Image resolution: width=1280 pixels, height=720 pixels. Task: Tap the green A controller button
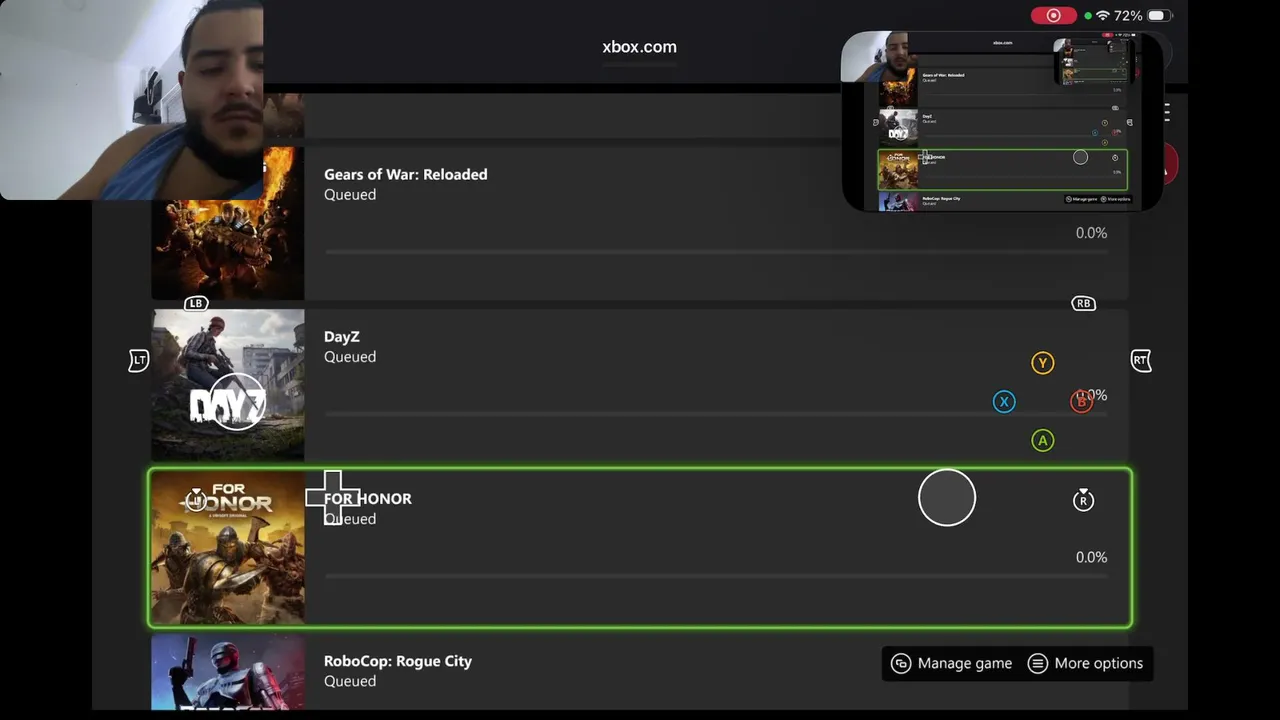(x=1043, y=440)
